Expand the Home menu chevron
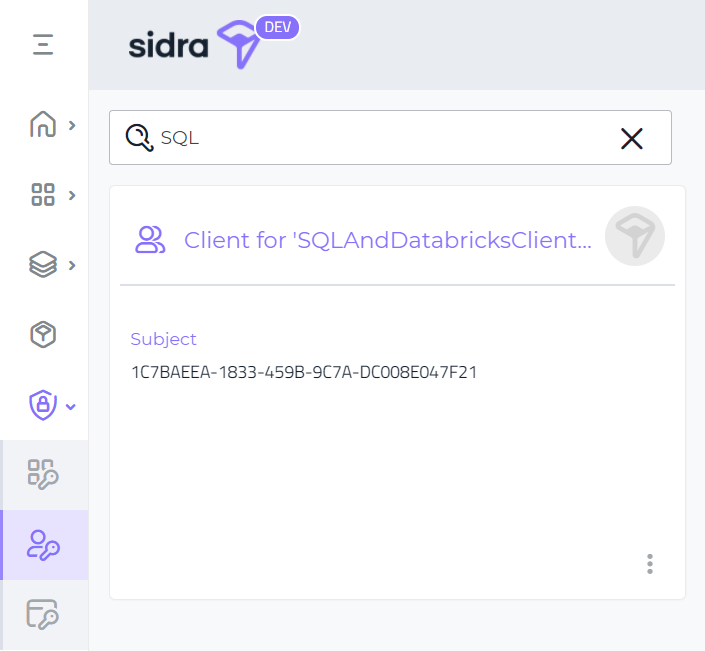This screenshot has width=705, height=651. (x=72, y=126)
